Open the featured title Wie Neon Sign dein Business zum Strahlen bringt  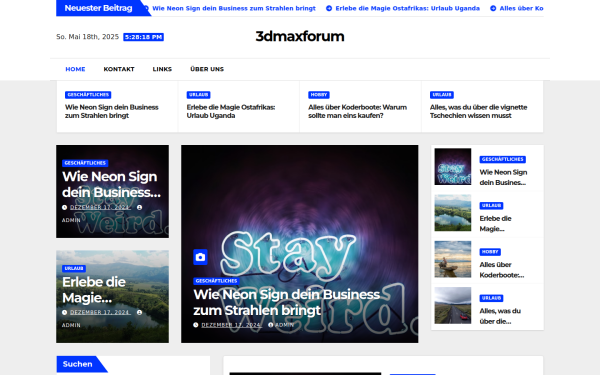click(x=287, y=302)
